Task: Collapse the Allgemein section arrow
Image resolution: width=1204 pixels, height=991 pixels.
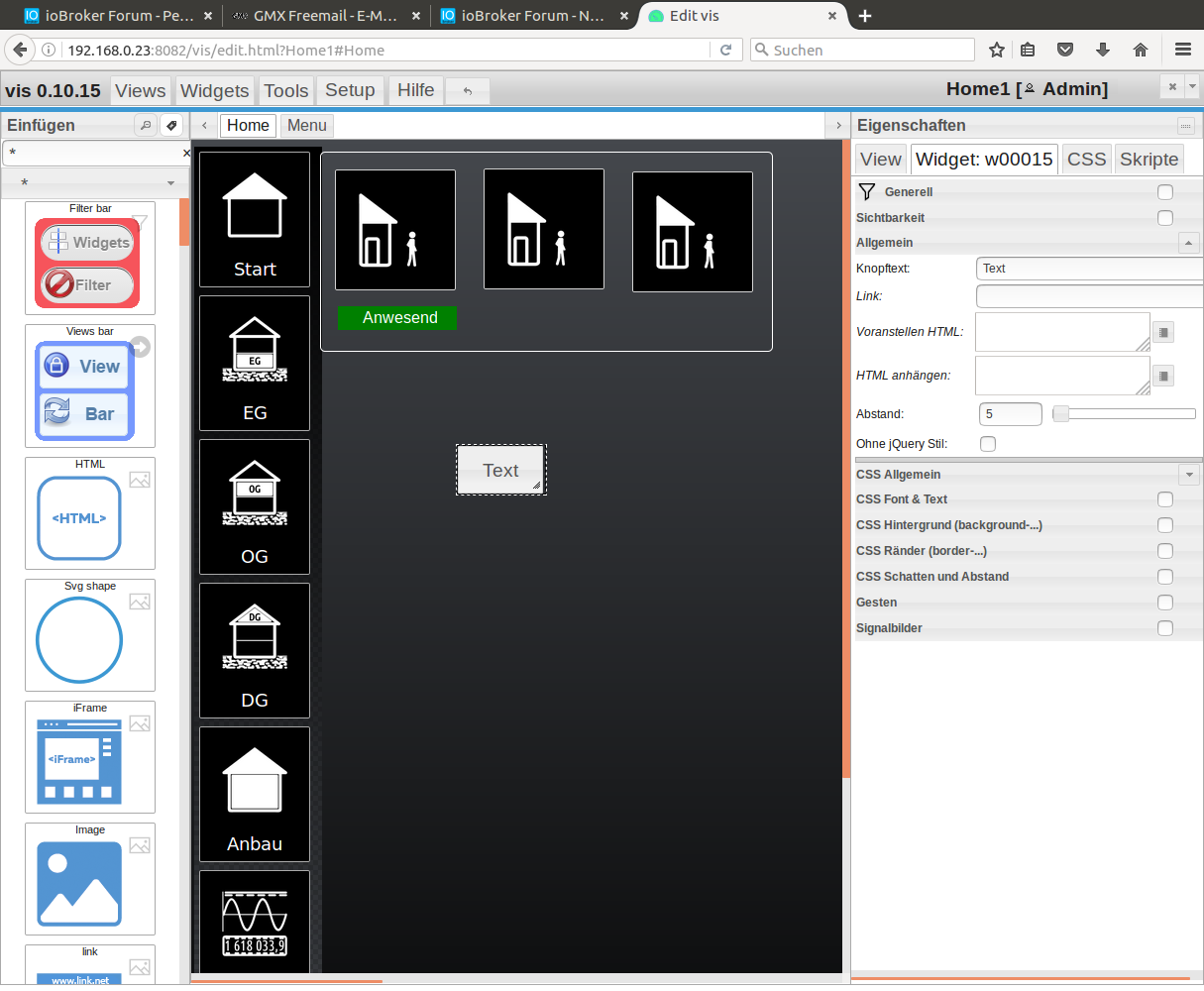Action: coord(1188,243)
